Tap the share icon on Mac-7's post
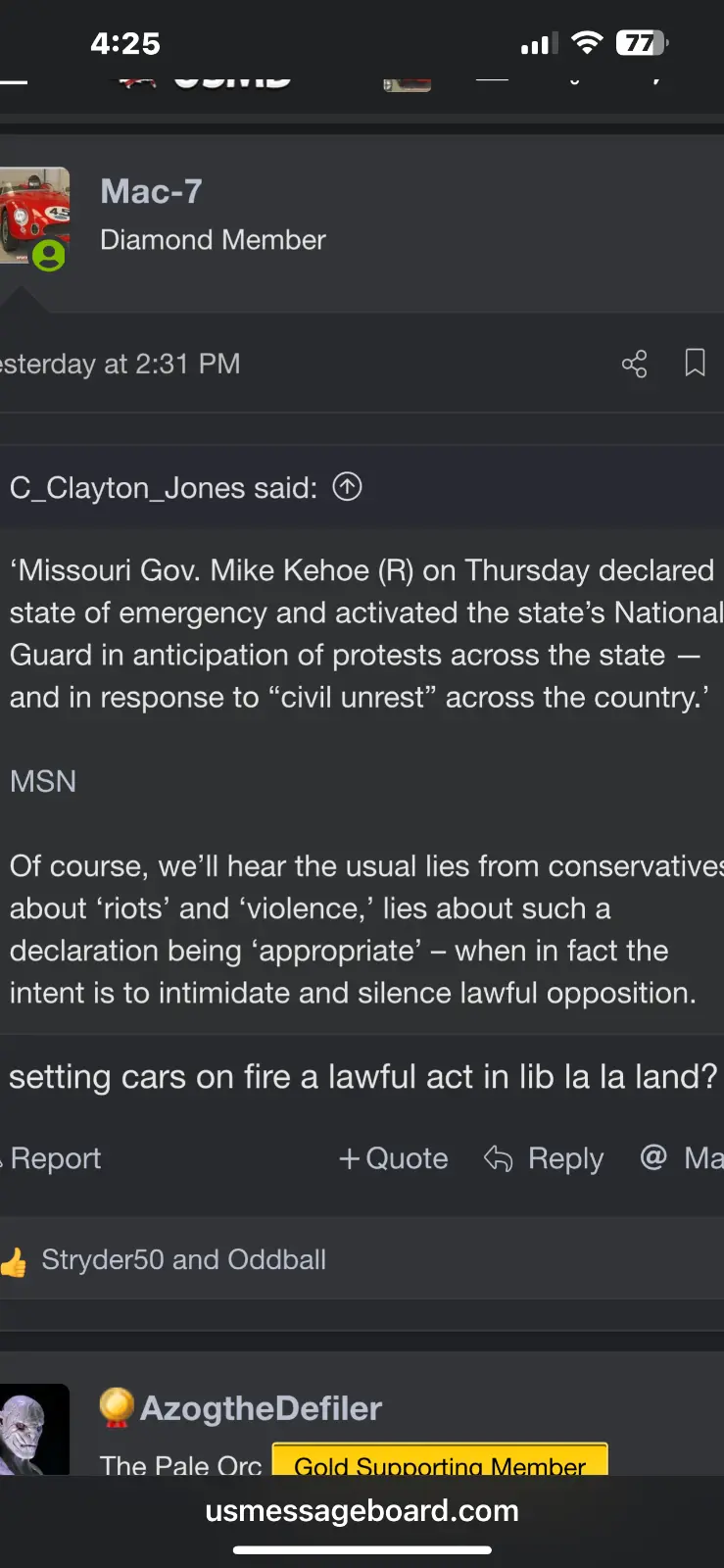The image size is (724, 1568). 634,364
